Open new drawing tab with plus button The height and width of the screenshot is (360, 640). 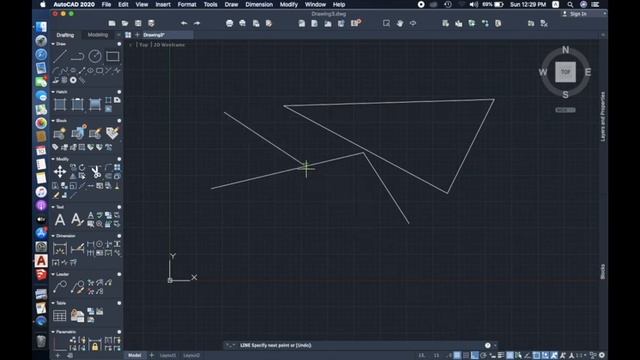[137, 35]
